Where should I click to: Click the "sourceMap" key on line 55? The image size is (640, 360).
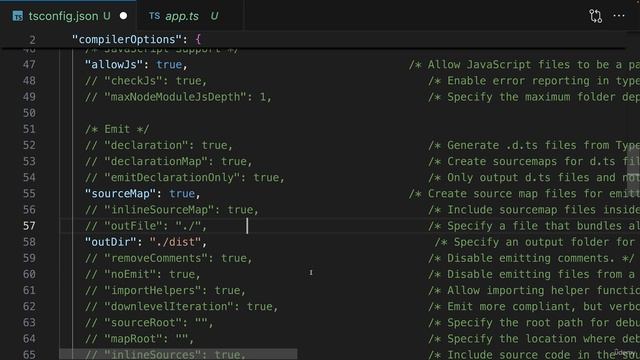click(x=120, y=193)
